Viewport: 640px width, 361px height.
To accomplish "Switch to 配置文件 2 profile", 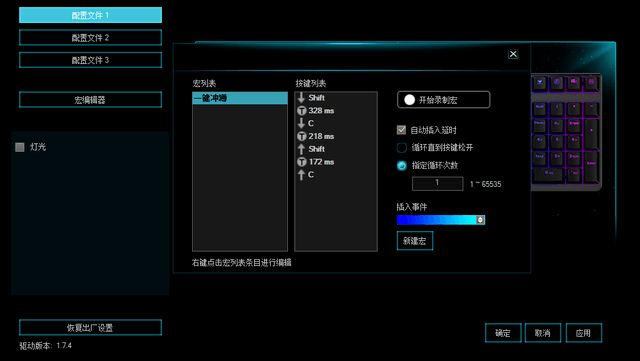I will [90, 38].
